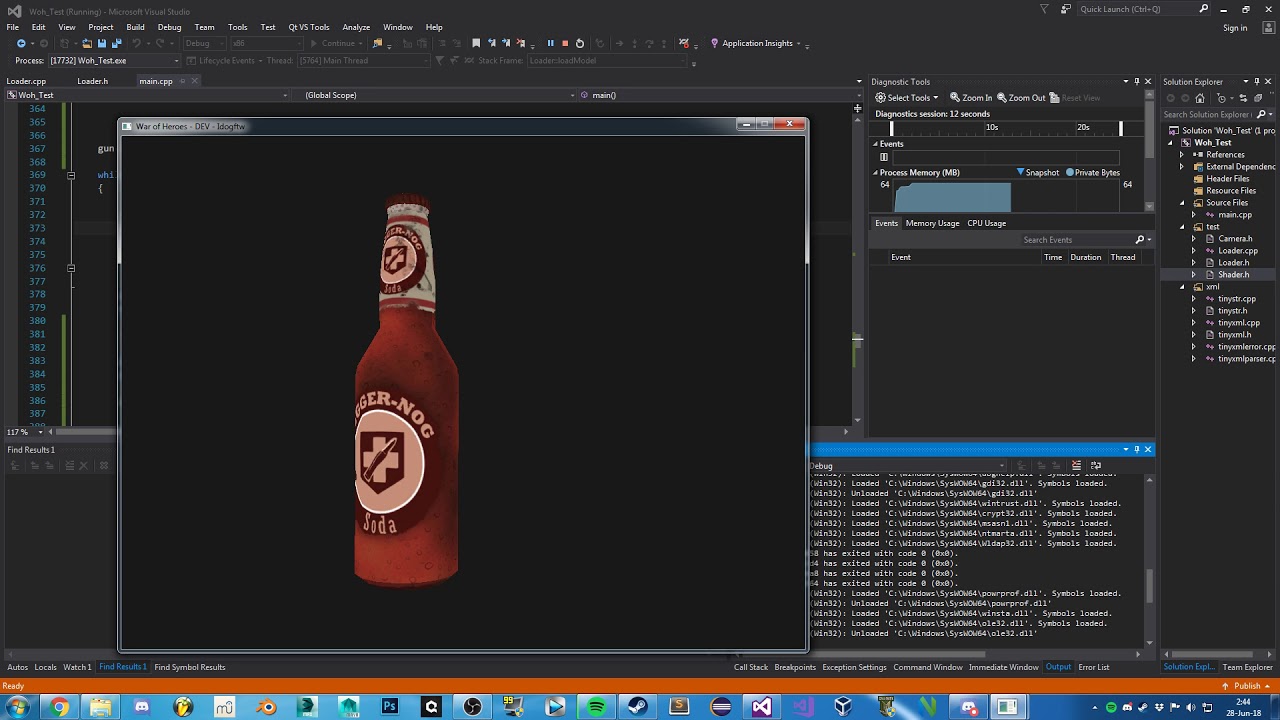Collapse code block at line 369

click(x=71, y=175)
